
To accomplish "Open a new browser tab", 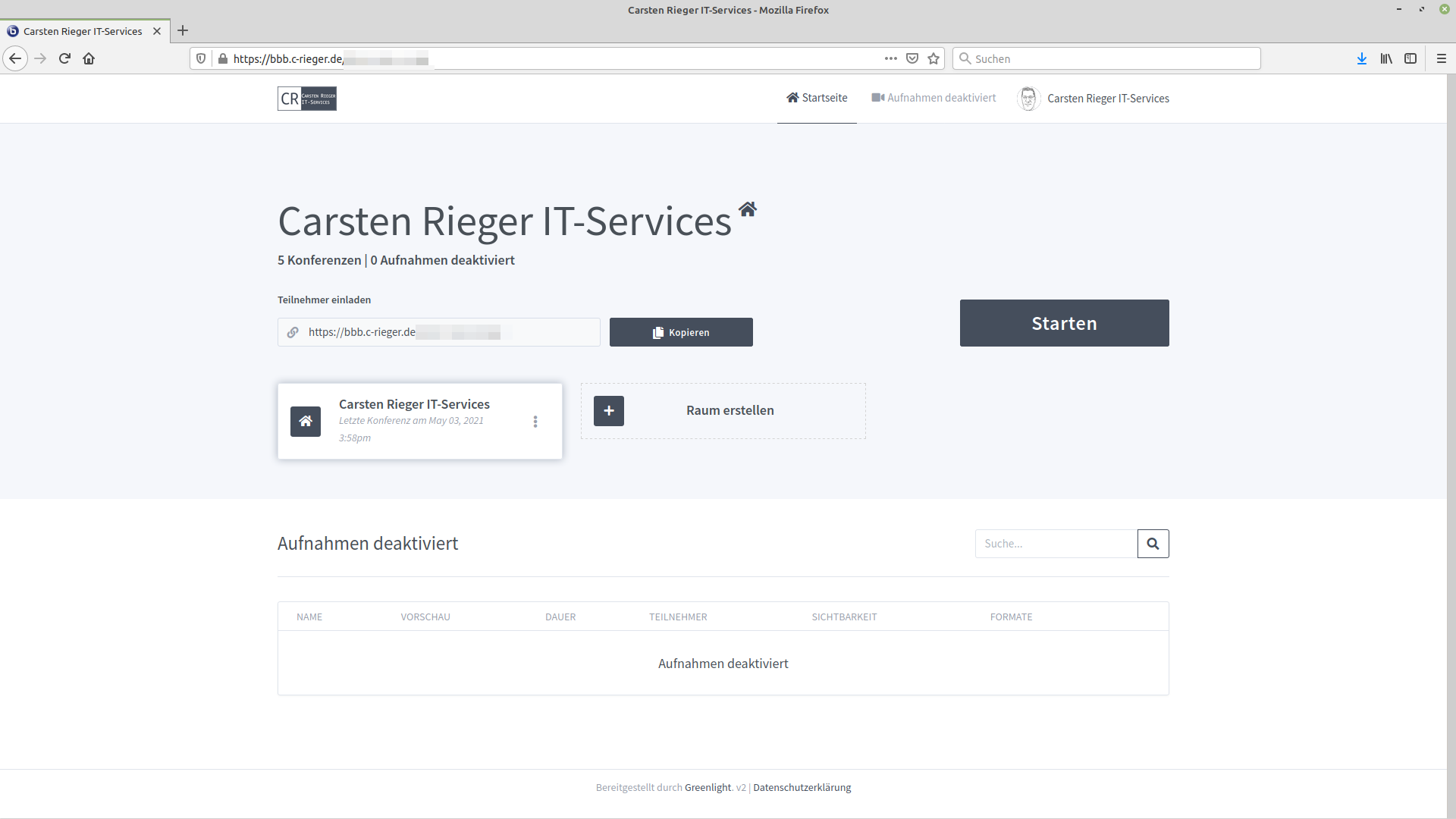I will (x=183, y=31).
